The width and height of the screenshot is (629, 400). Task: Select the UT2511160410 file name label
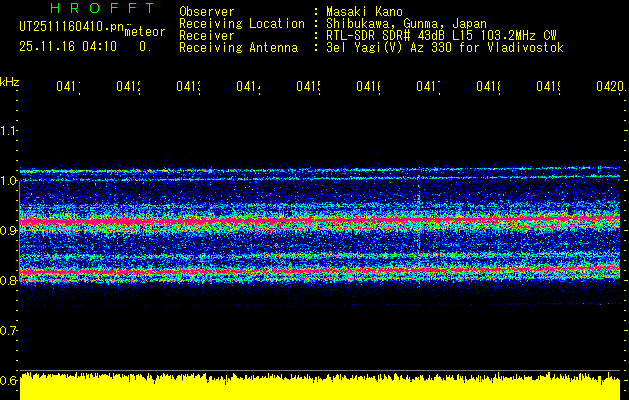(x=70, y=27)
